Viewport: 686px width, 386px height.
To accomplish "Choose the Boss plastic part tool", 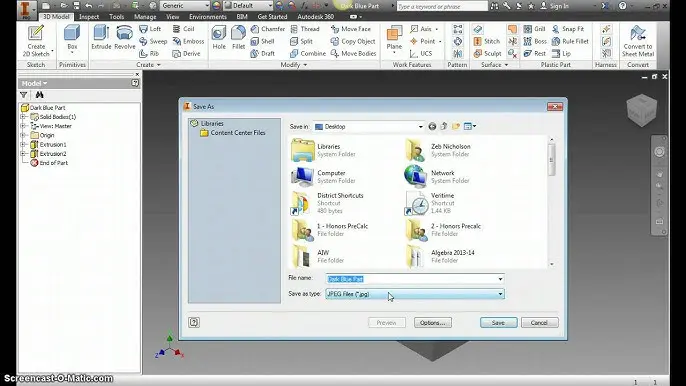I will pos(535,41).
